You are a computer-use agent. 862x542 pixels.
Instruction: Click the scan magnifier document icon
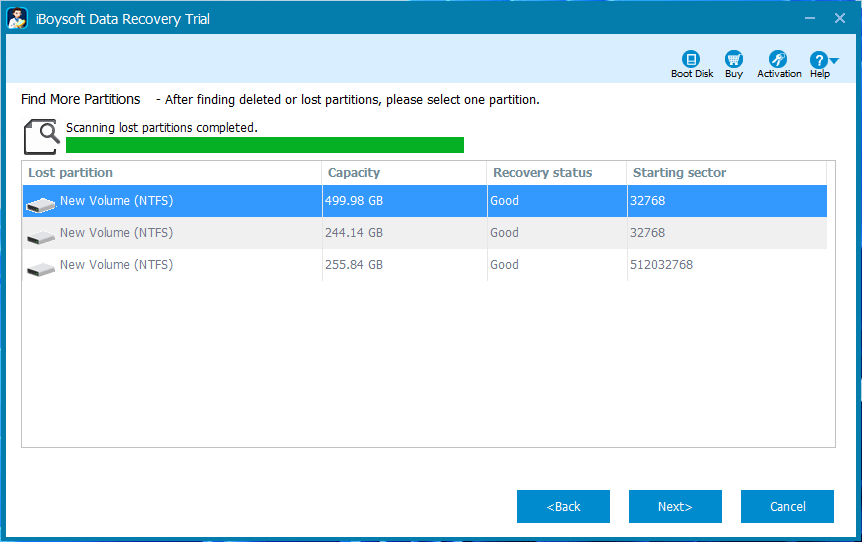[x=41, y=136]
